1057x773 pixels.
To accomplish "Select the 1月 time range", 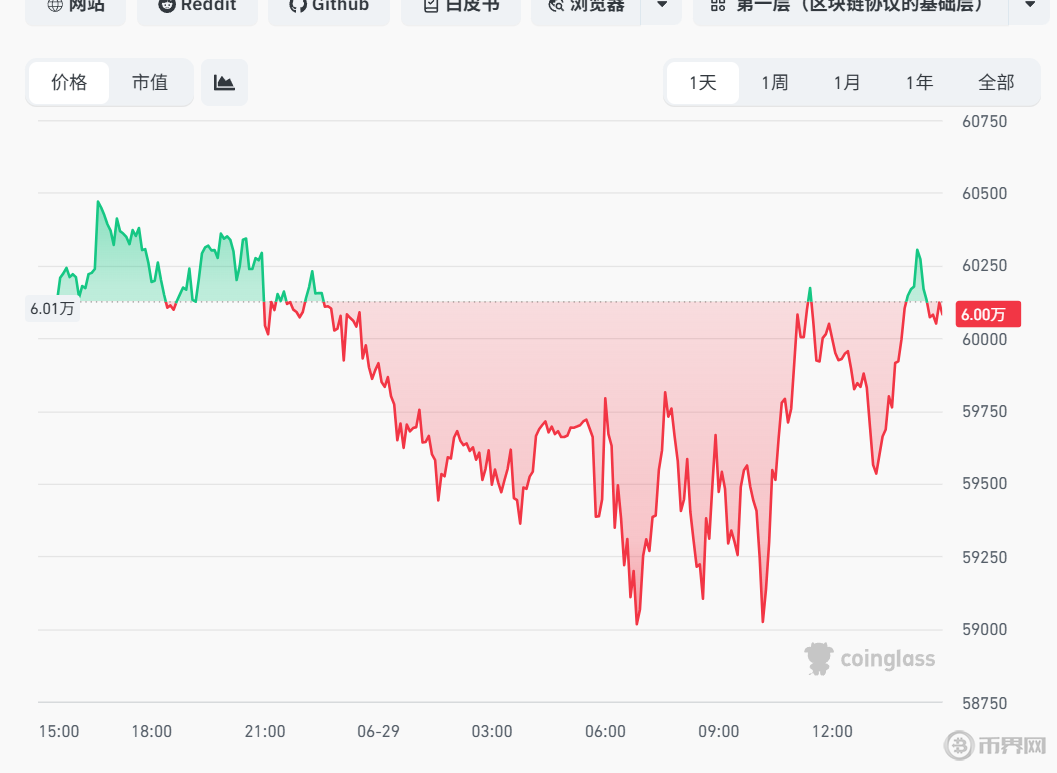I will [x=847, y=83].
